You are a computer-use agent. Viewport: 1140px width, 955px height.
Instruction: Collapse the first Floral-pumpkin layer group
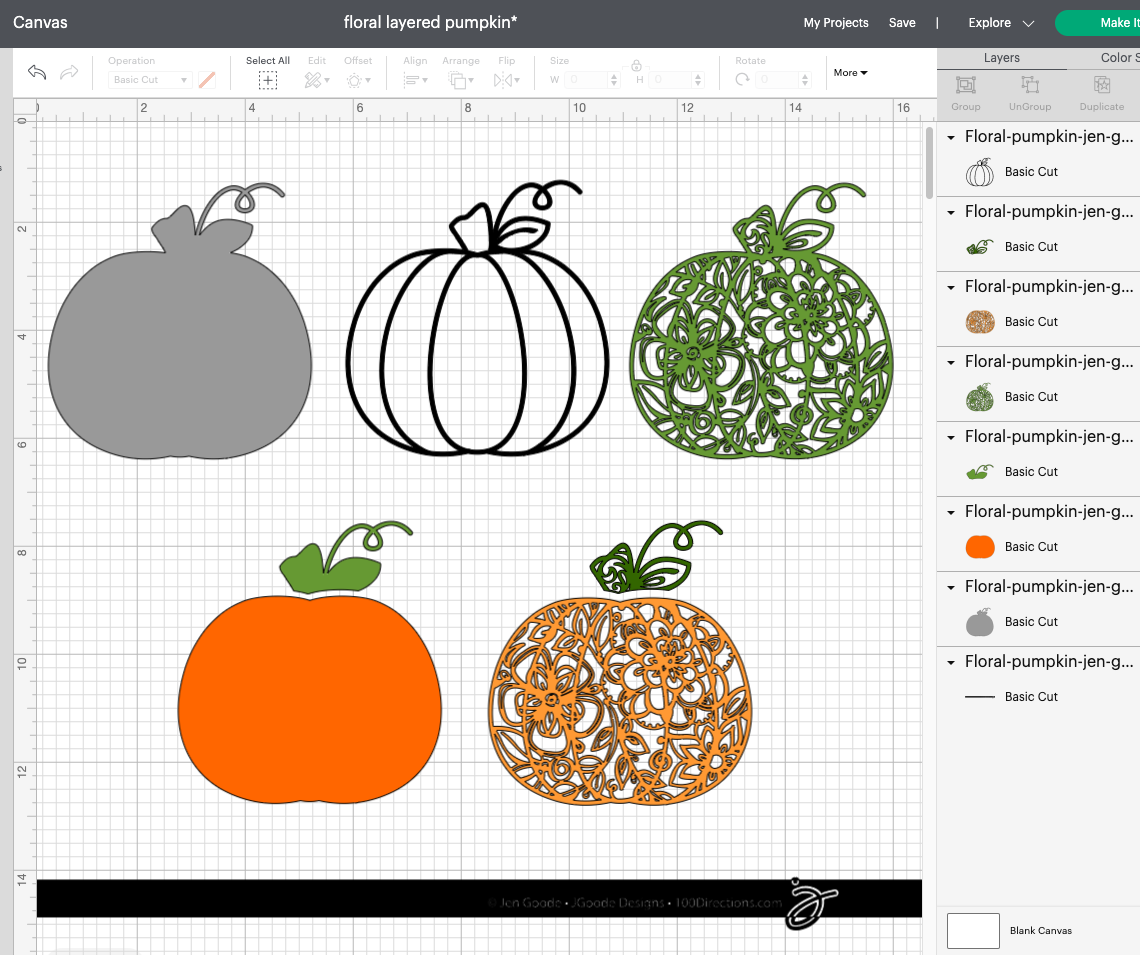951,137
